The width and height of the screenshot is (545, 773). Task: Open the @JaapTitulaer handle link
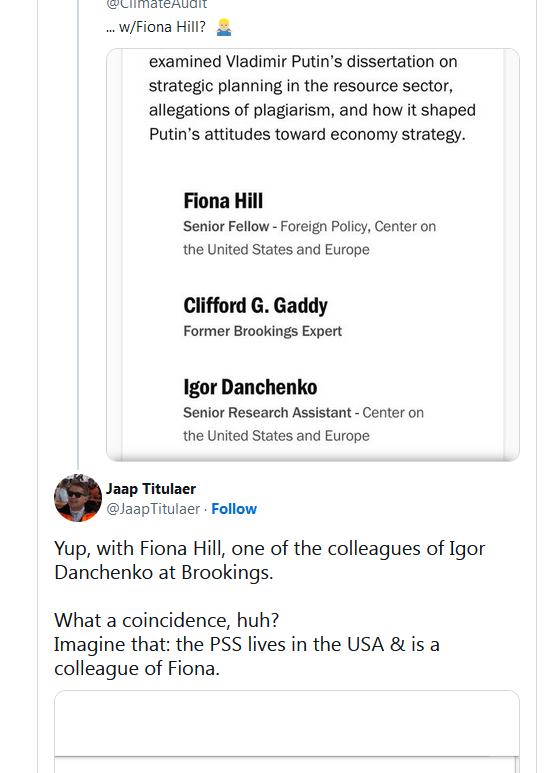[153, 509]
